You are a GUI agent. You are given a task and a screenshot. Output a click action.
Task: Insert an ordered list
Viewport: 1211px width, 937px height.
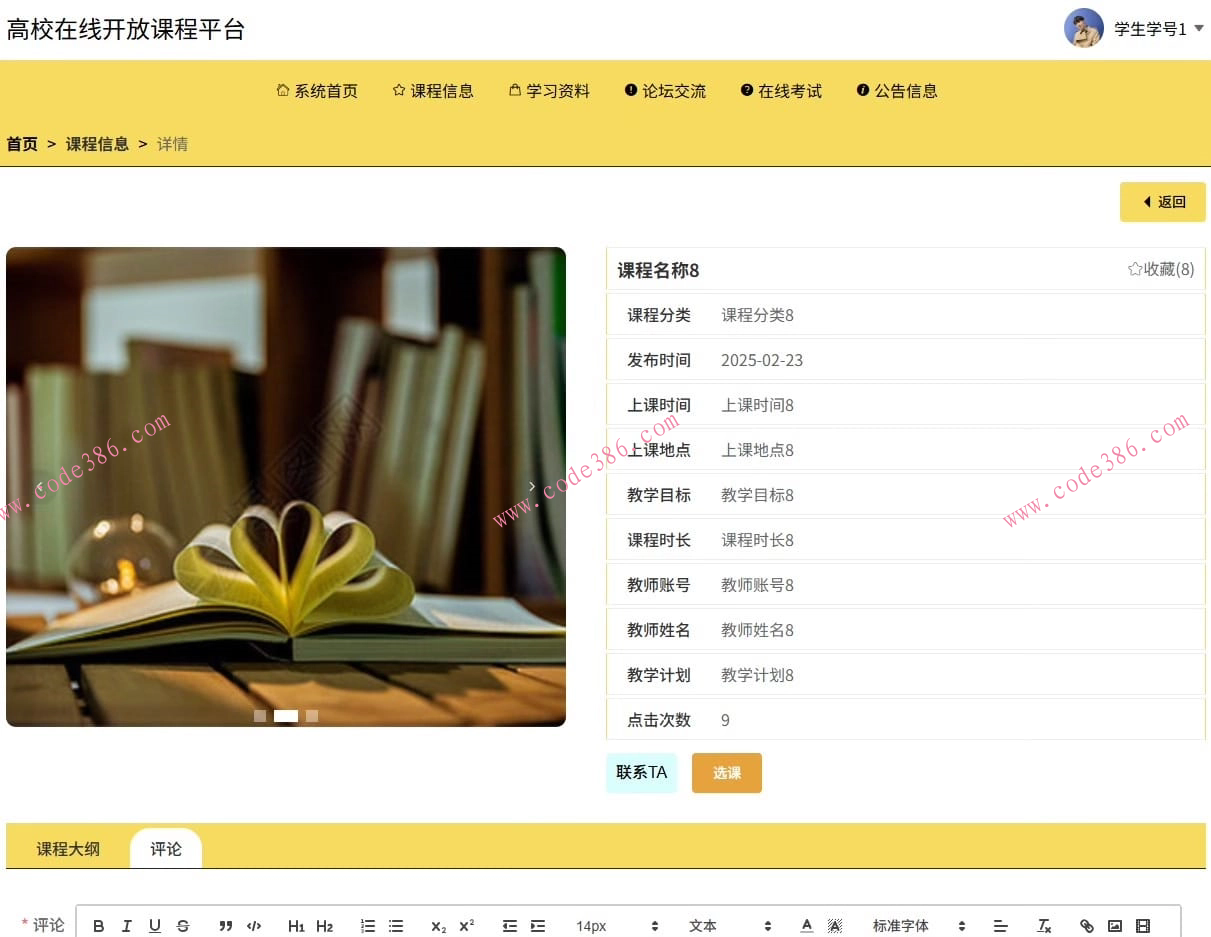[368, 925]
